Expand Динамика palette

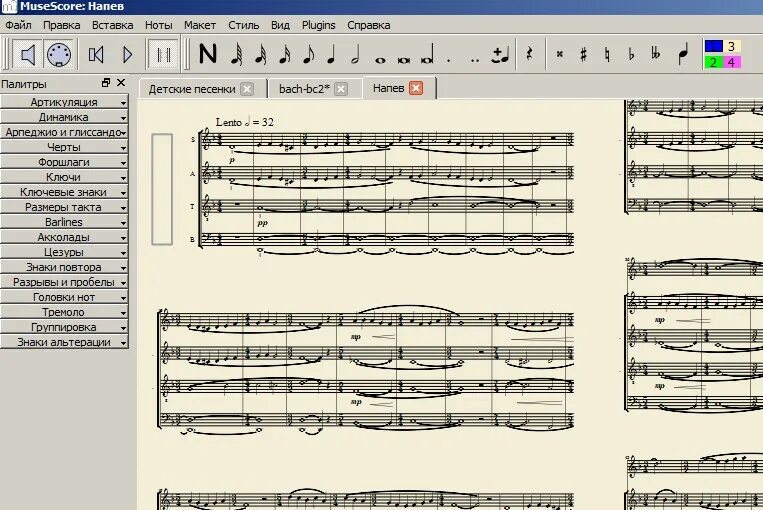64,117
